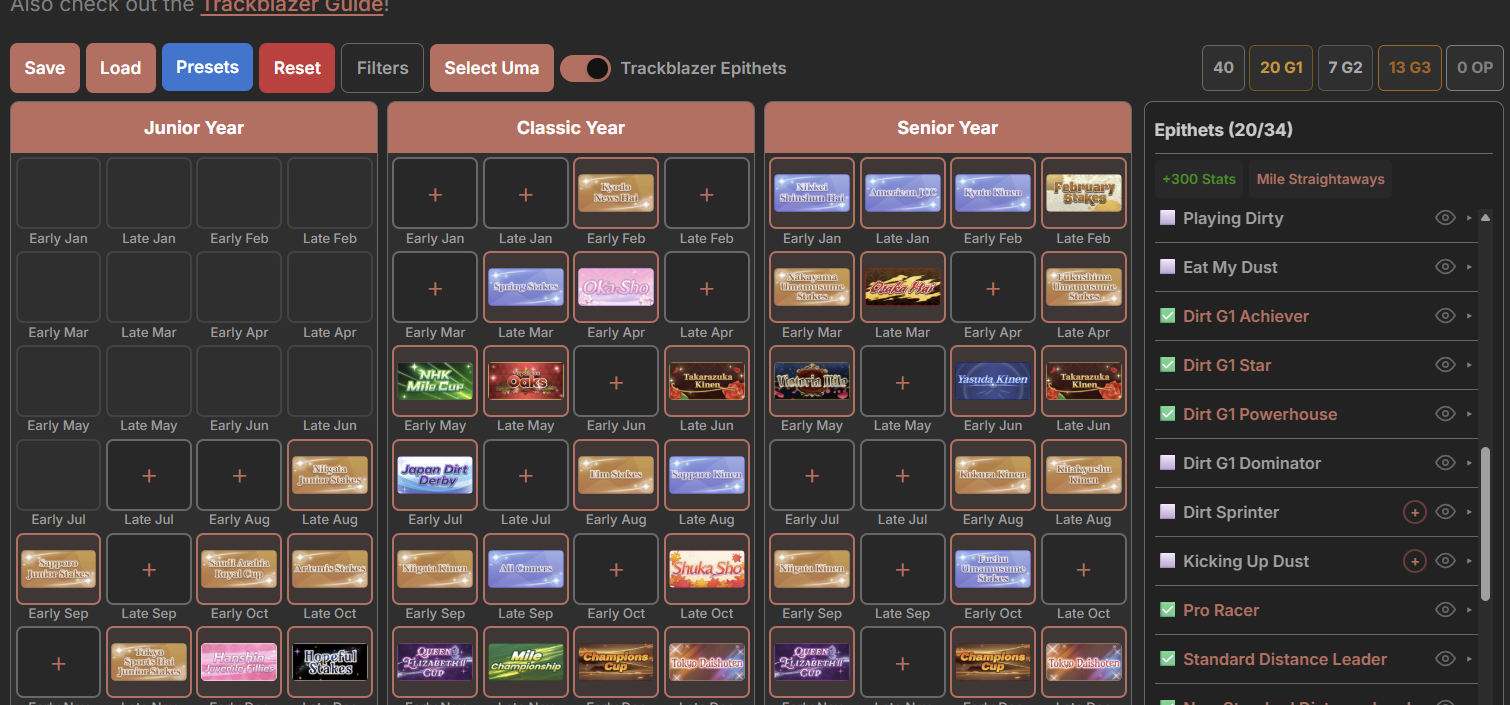Toggle the Trackblazer Epithets switch
The height and width of the screenshot is (705, 1510).
coord(585,68)
